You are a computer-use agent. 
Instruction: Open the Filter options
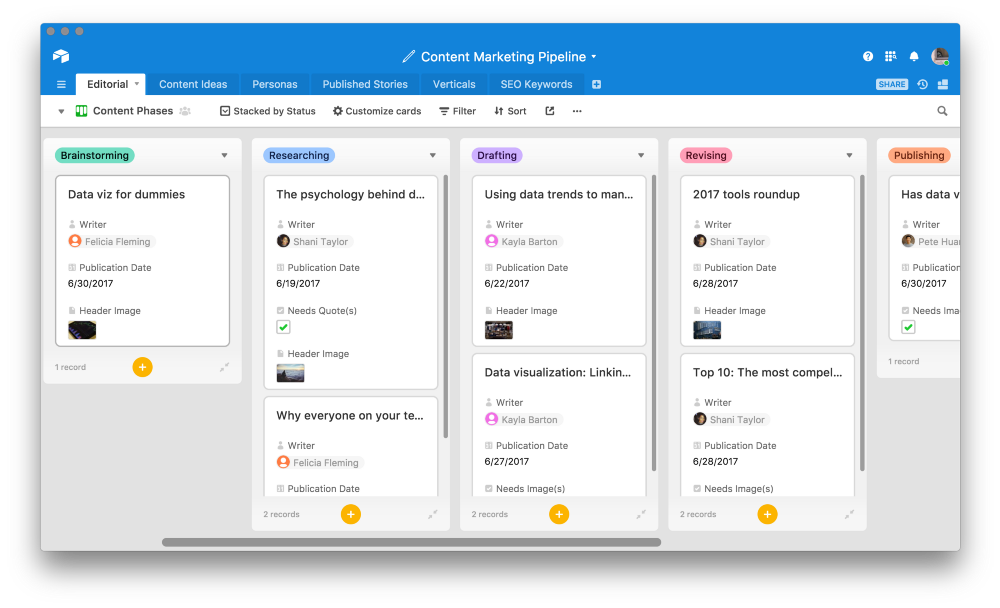tap(456, 111)
